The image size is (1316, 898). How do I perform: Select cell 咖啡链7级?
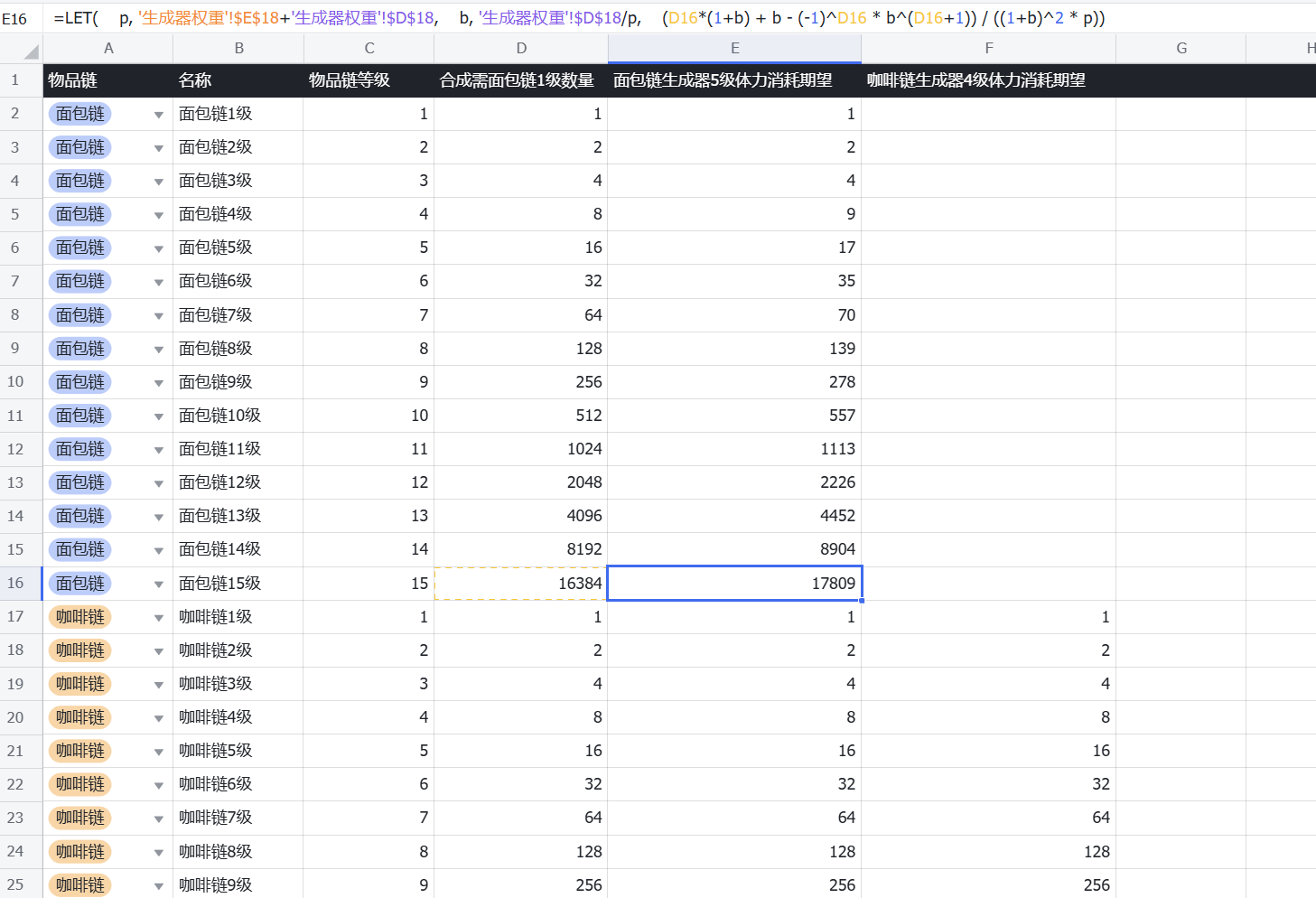[x=238, y=818]
